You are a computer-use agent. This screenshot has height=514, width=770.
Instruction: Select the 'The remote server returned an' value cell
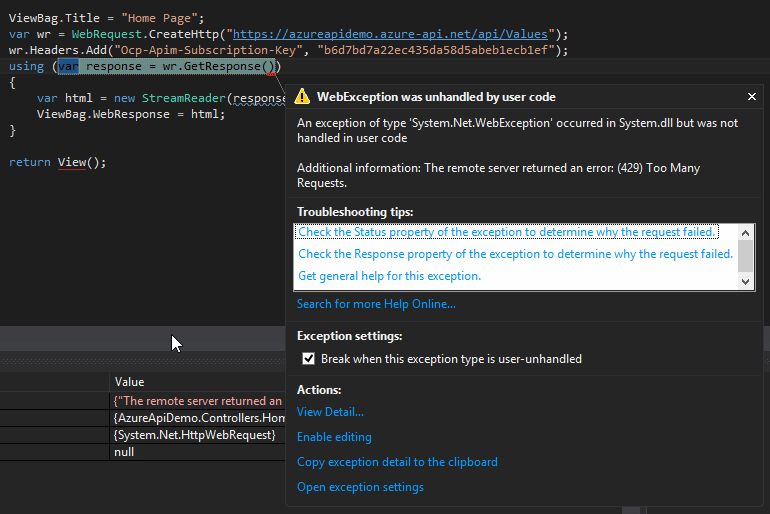197,401
